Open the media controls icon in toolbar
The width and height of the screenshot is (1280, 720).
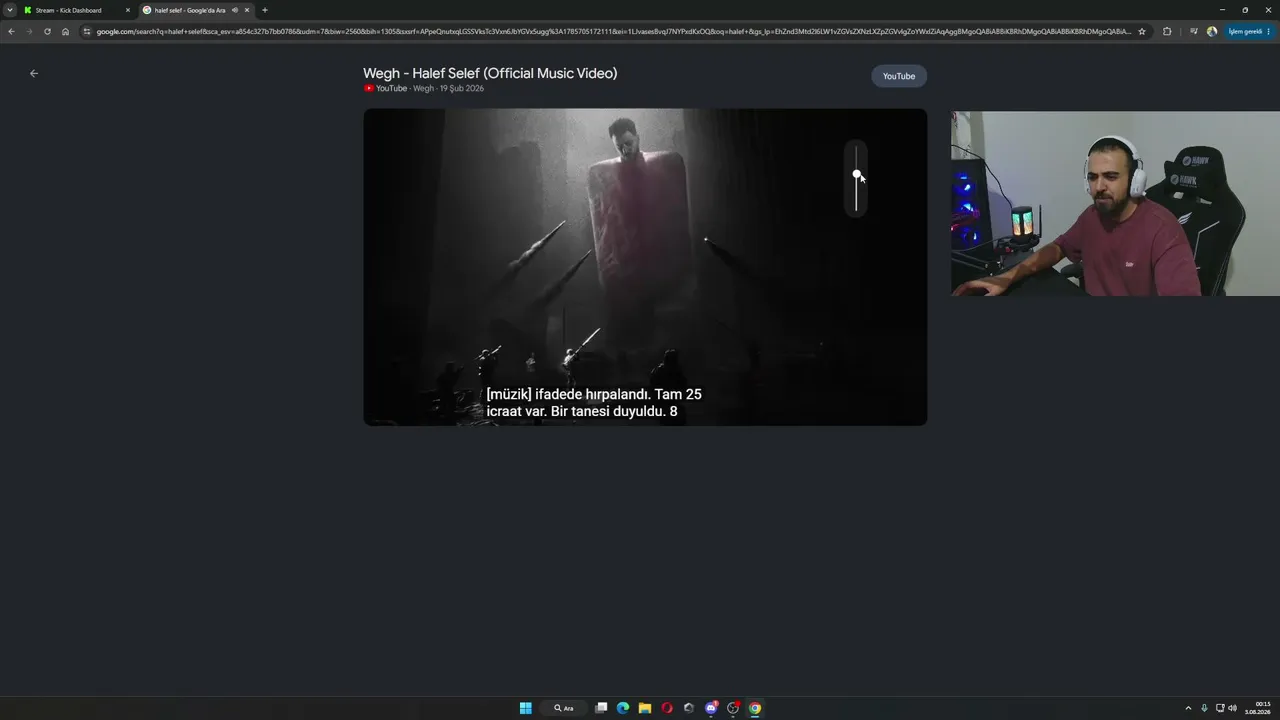click(1193, 31)
